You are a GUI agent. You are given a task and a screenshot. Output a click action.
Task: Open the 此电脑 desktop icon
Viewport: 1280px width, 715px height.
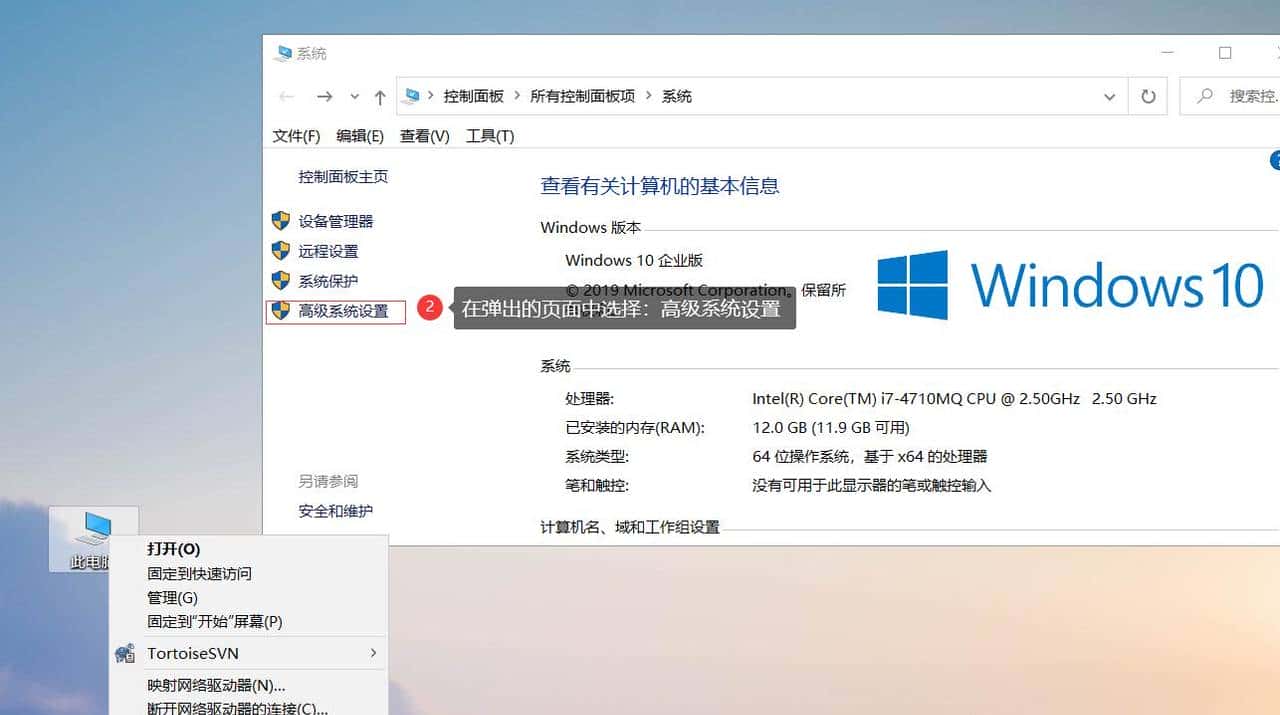click(x=93, y=530)
